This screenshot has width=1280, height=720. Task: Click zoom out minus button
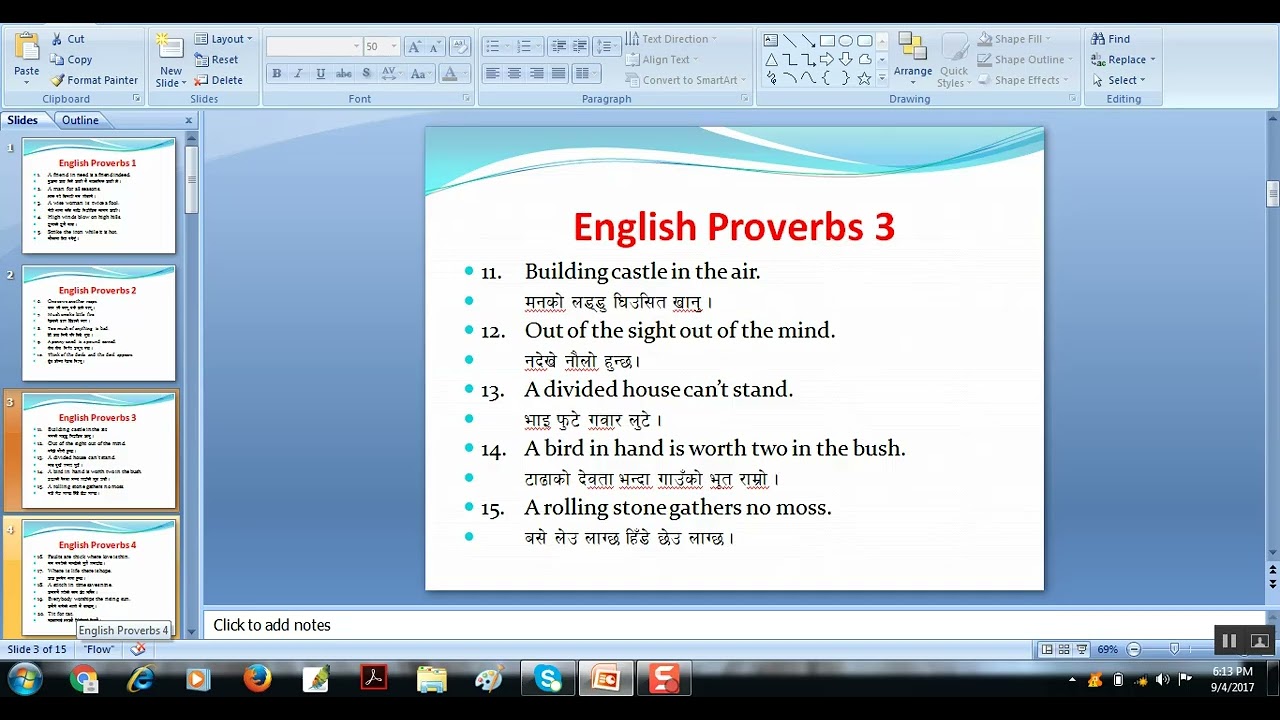[x=1133, y=649]
